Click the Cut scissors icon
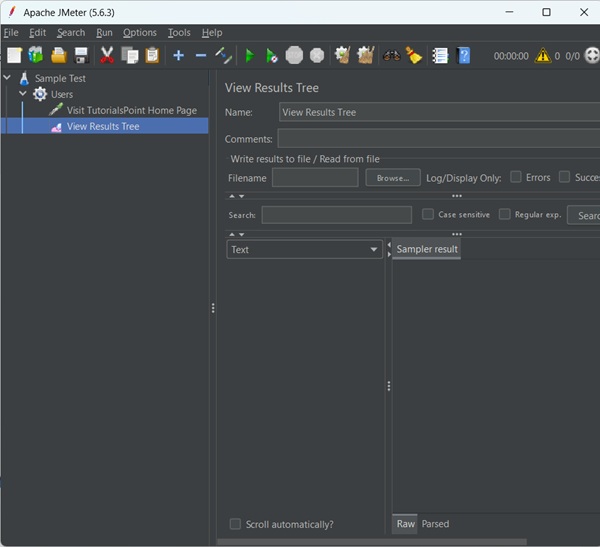The width and height of the screenshot is (600, 547). point(107,56)
